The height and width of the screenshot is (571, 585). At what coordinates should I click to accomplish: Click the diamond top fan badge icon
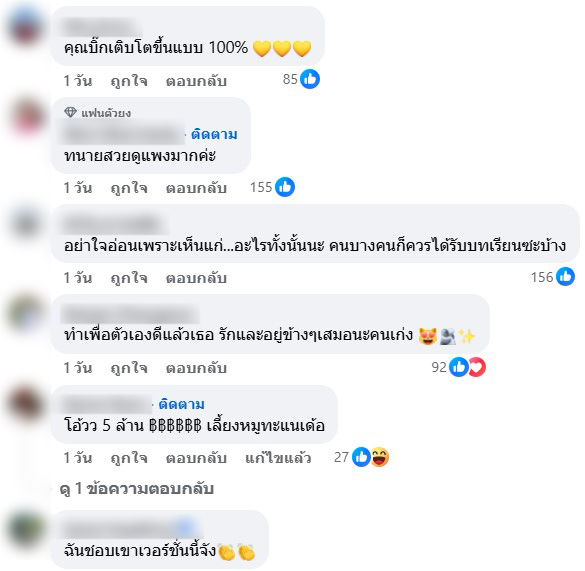click(x=70, y=112)
